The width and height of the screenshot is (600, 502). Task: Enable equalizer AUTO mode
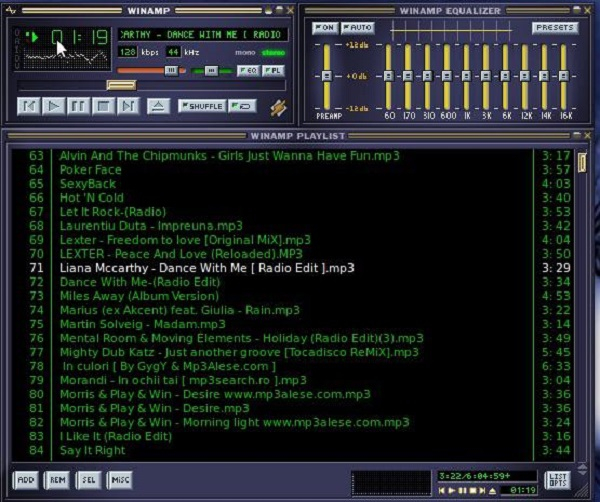356,28
